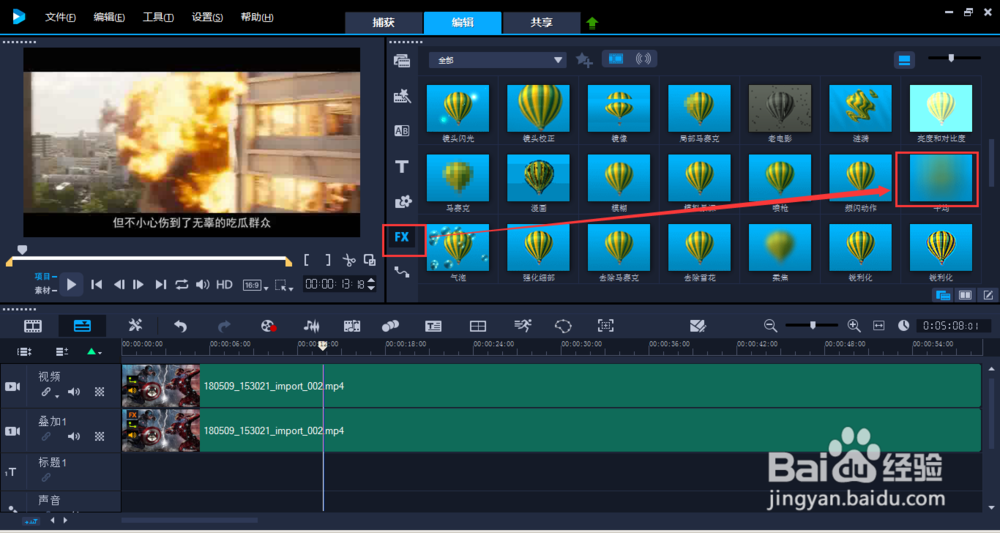Jump to the start of project
The image size is (1000, 533).
[96, 284]
